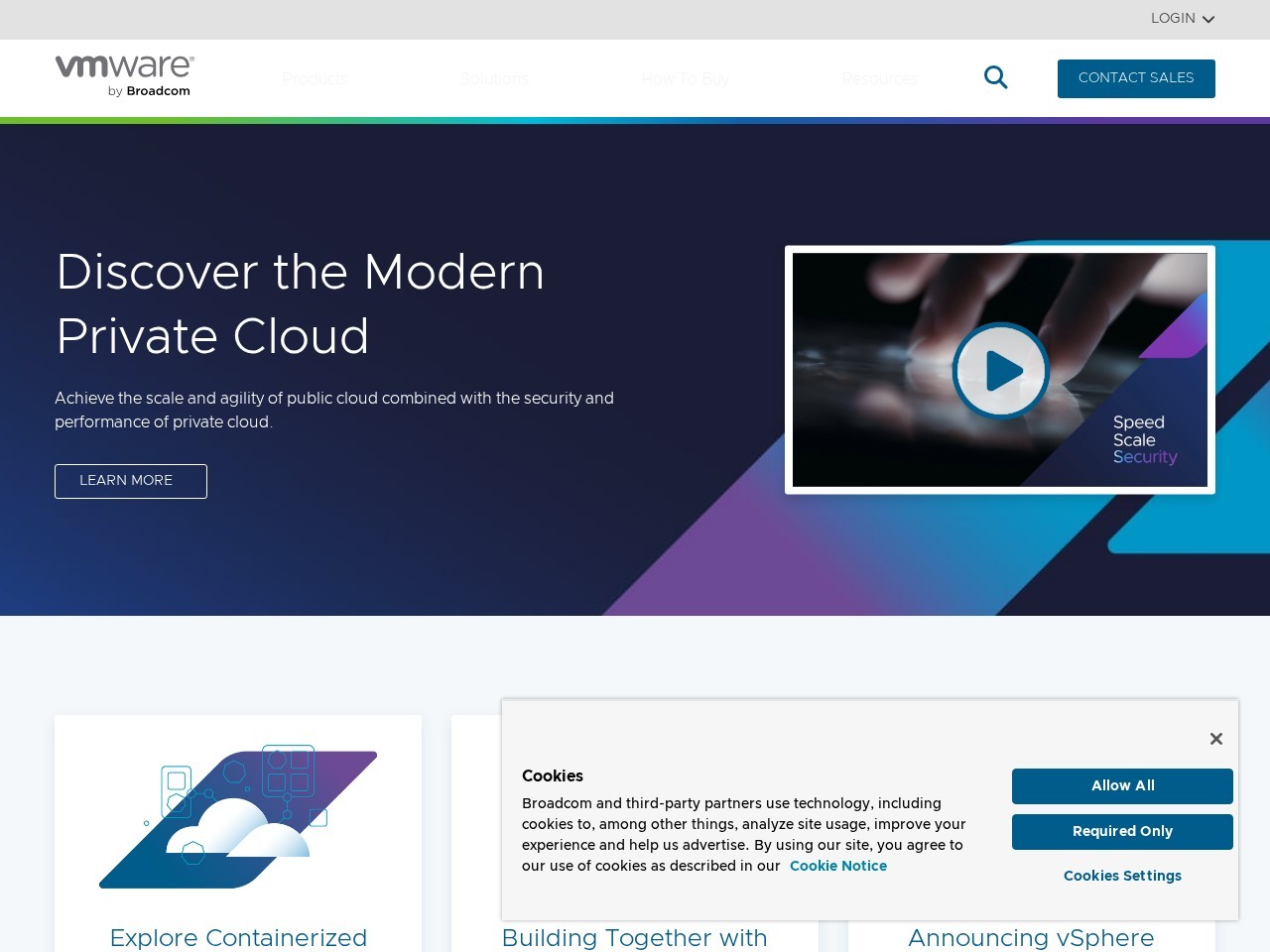The height and width of the screenshot is (952, 1270).
Task: Read the Cookie Notice link
Action: coord(838,866)
